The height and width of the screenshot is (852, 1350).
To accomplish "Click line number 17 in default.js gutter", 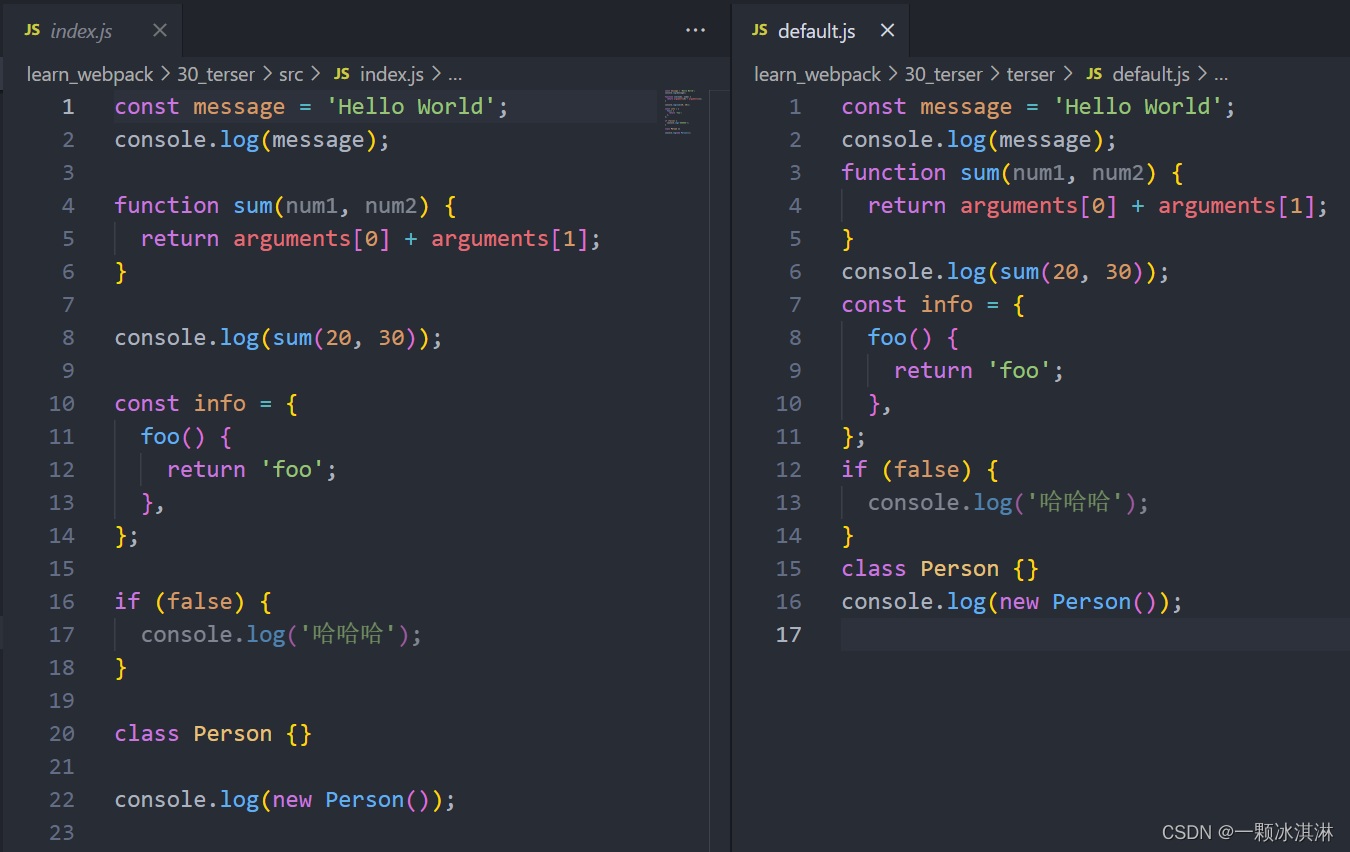I will click(x=789, y=634).
